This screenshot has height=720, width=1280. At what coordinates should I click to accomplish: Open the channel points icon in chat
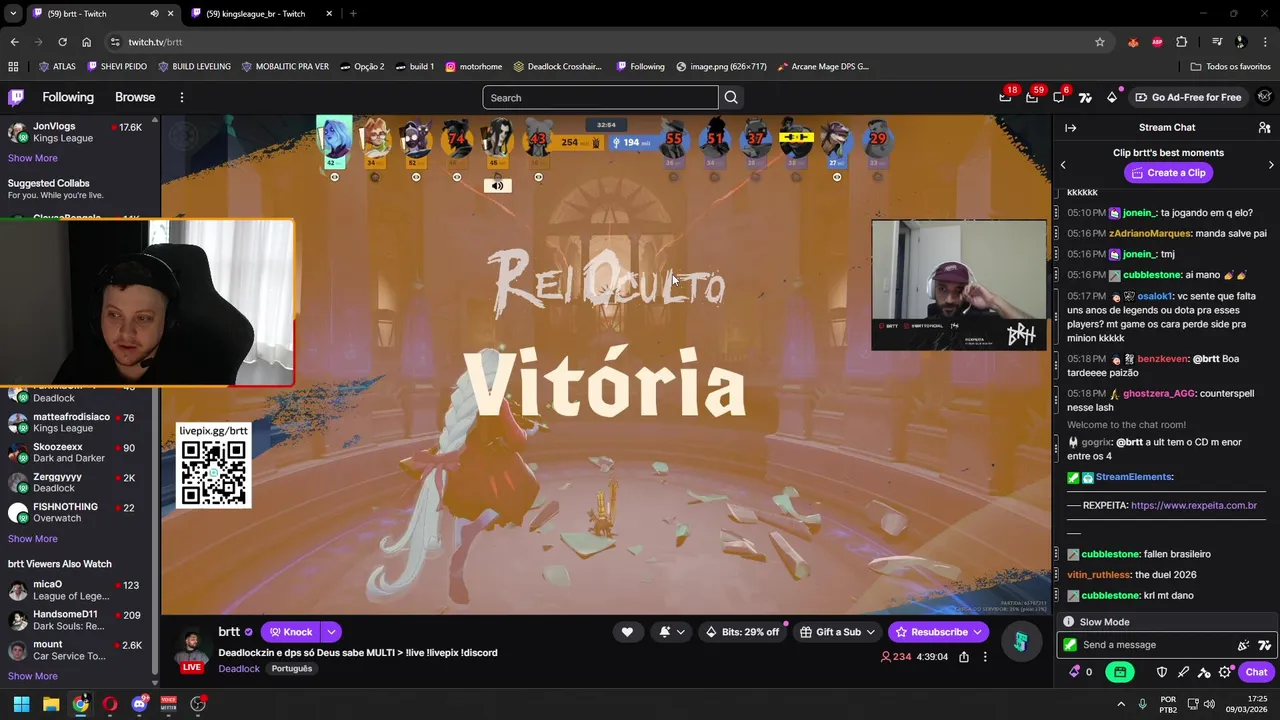pyautogui.click(x=1075, y=672)
